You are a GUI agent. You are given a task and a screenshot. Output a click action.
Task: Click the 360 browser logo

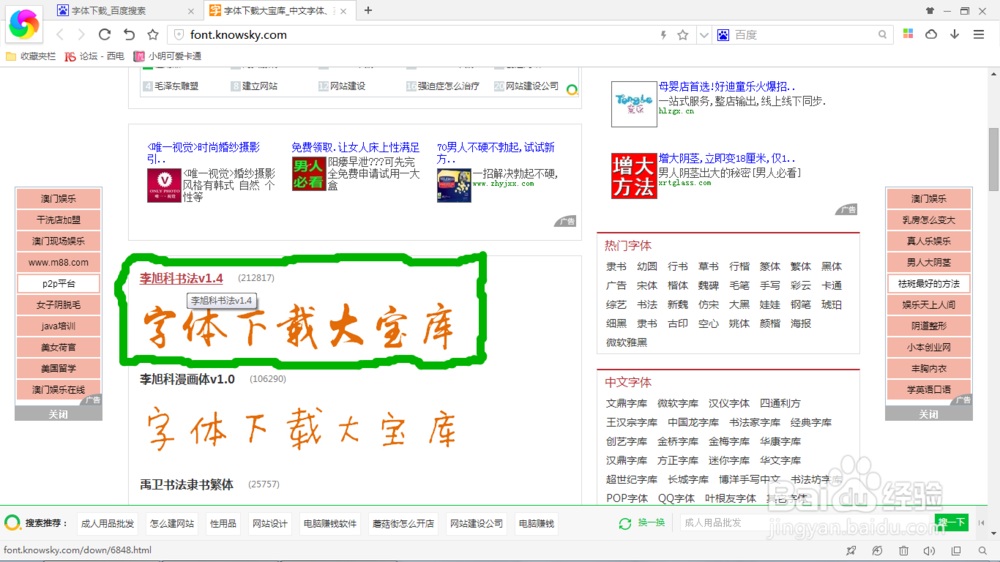24,24
